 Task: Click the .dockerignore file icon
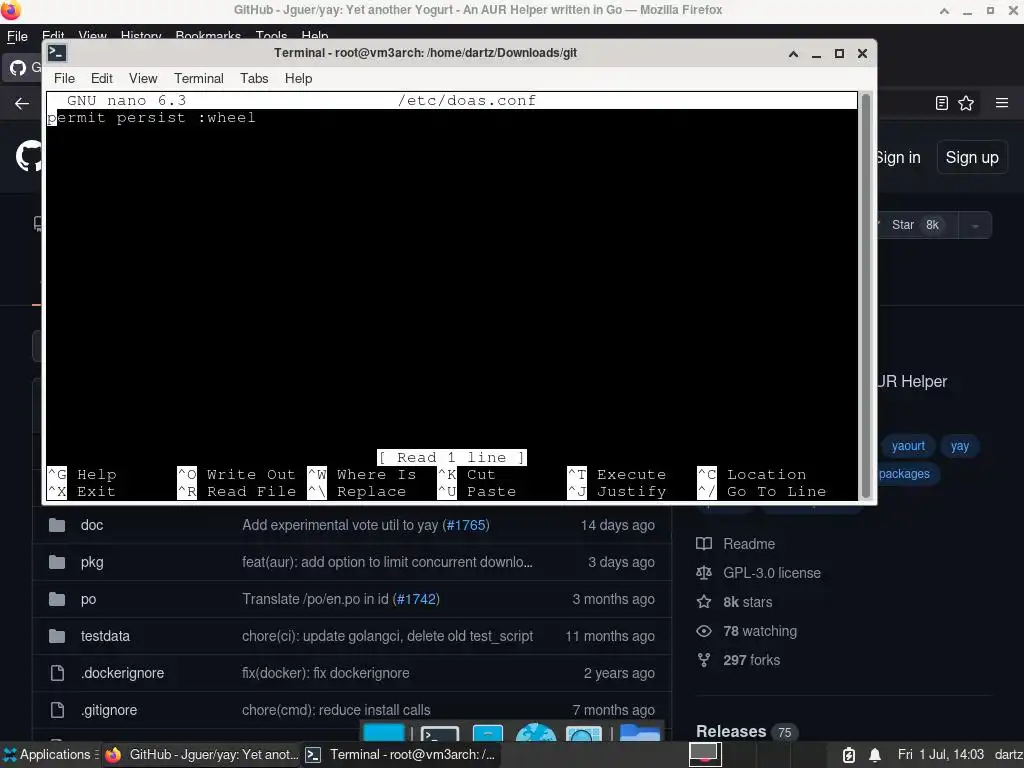point(57,673)
